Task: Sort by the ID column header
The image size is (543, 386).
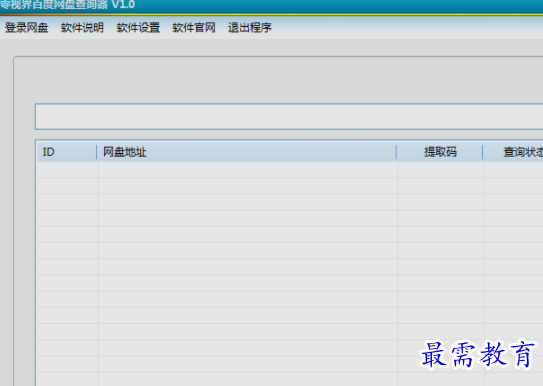Action: point(66,152)
